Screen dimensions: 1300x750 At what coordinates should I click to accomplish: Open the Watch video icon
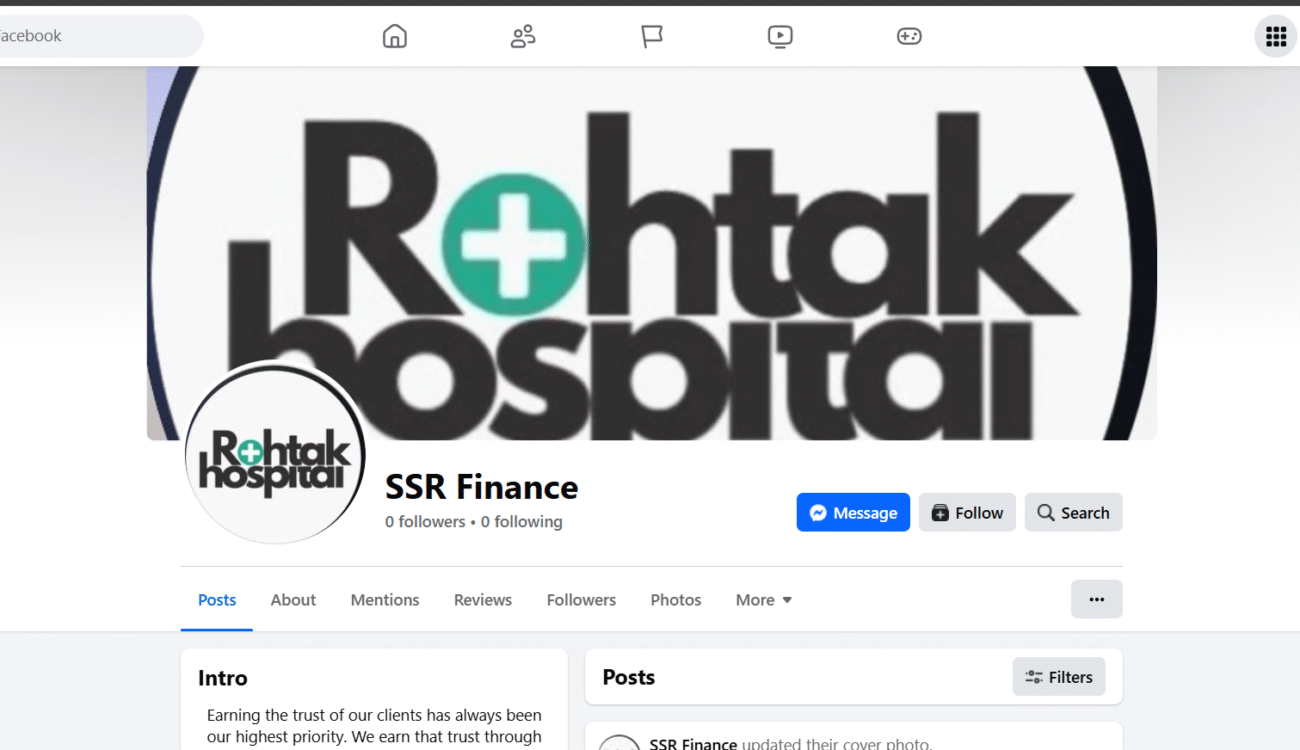780,36
